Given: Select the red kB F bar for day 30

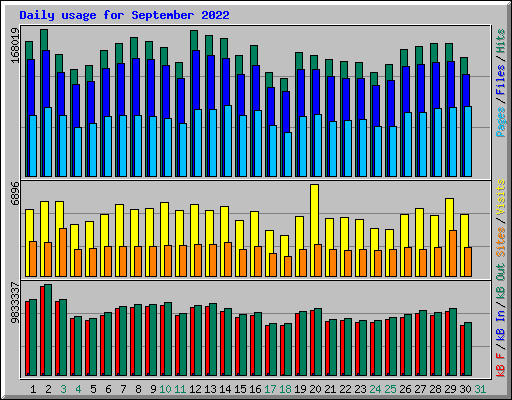Looking at the screenshot, I should coord(462,350).
